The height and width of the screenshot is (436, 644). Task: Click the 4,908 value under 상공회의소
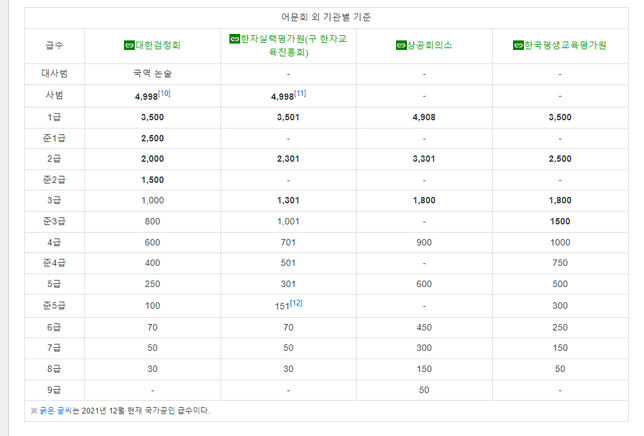tap(425, 117)
